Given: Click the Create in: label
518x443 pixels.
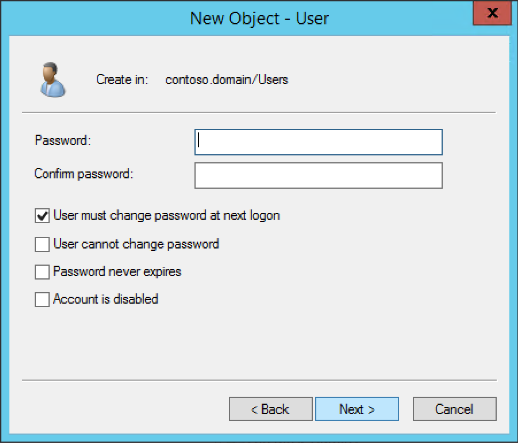Looking at the screenshot, I should (x=122, y=80).
